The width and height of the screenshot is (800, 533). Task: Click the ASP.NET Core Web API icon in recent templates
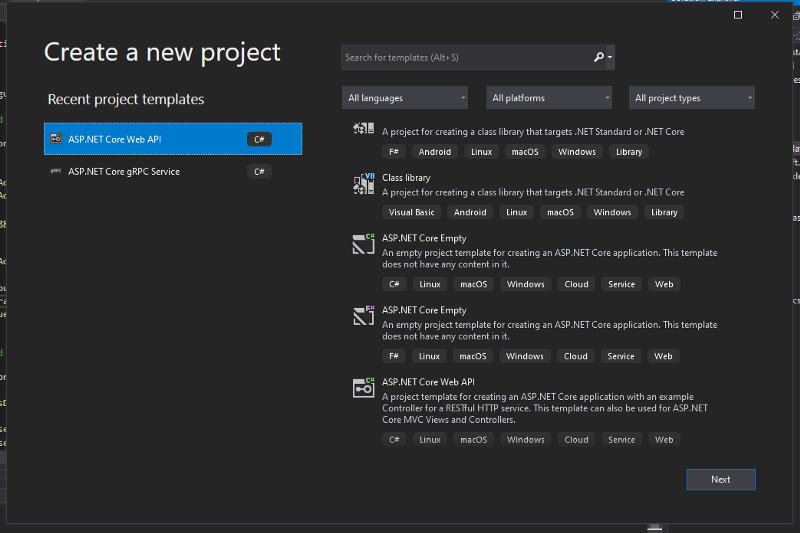tap(57, 139)
